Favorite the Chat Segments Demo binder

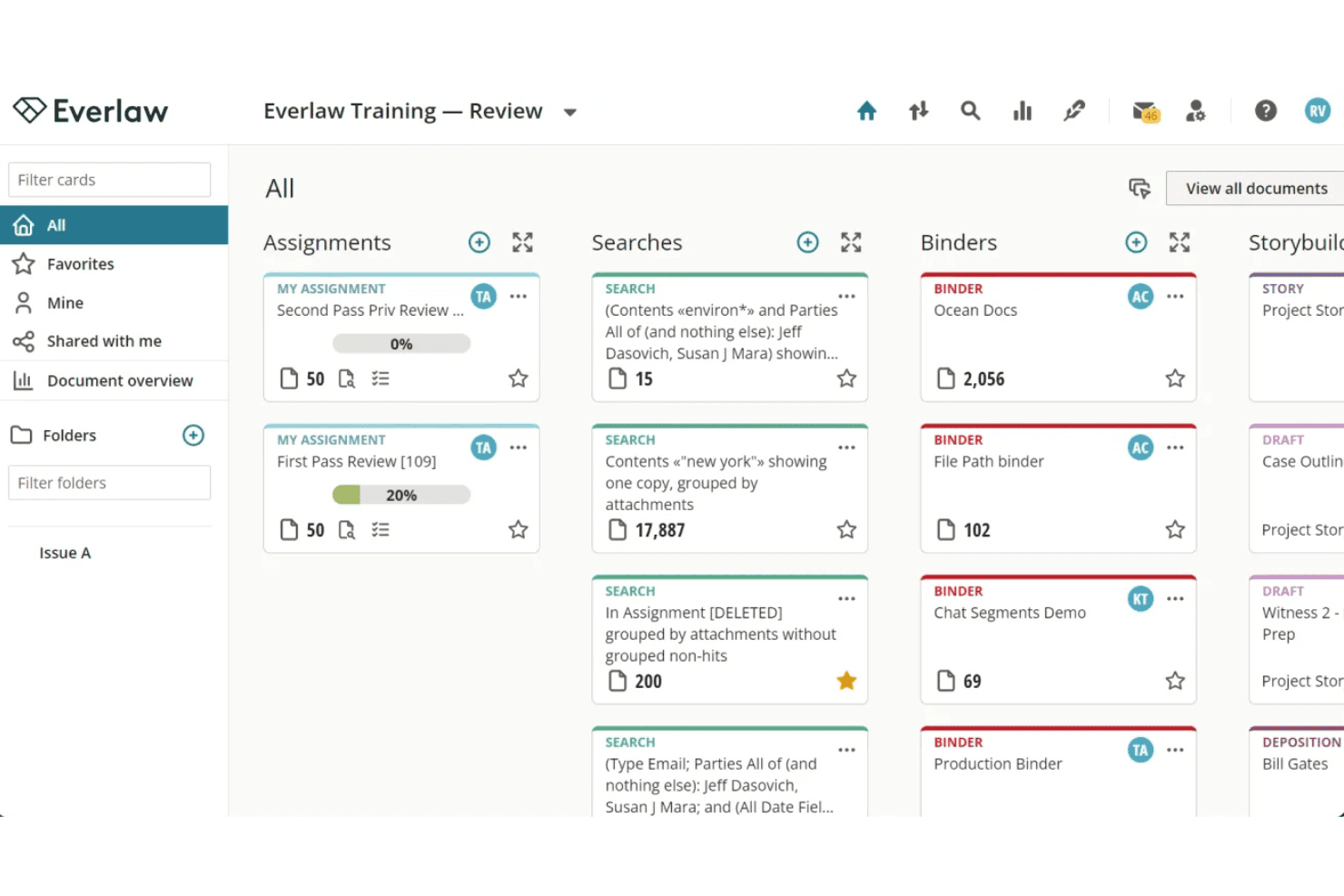click(x=1175, y=681)
